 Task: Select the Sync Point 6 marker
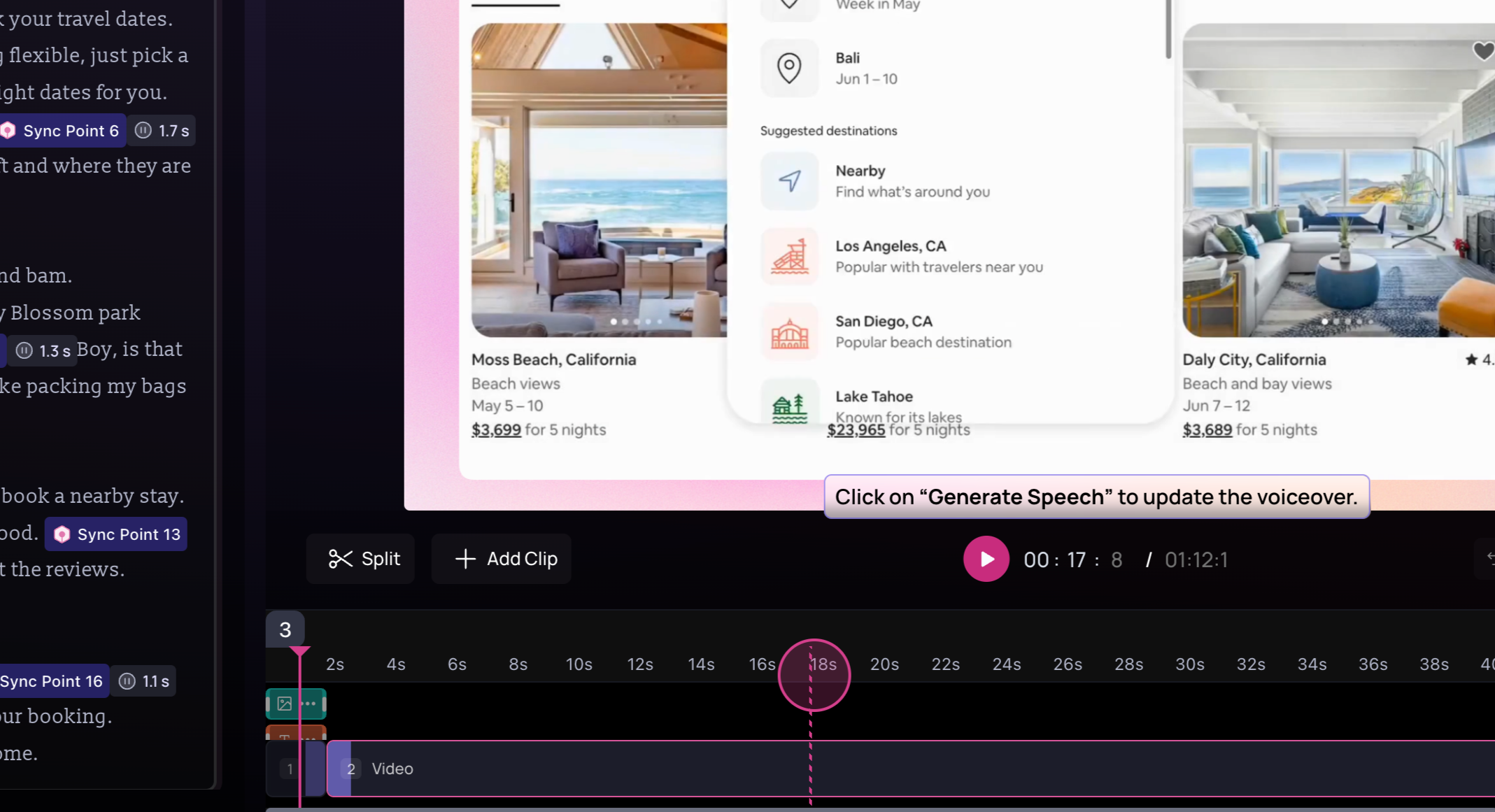click(62, 131)
